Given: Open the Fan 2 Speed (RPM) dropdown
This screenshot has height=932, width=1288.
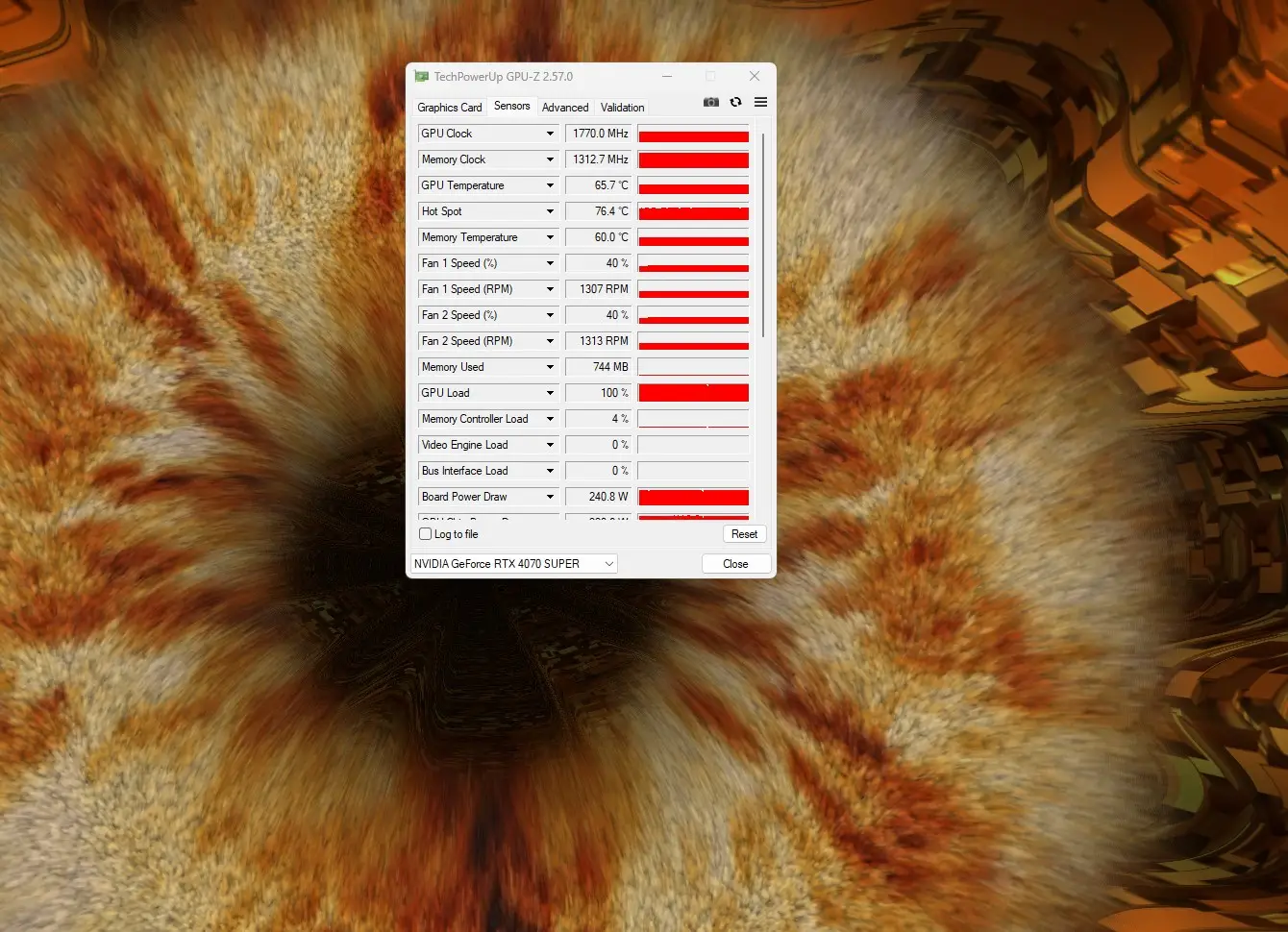Looking at the screenshot, I should 550,341.
